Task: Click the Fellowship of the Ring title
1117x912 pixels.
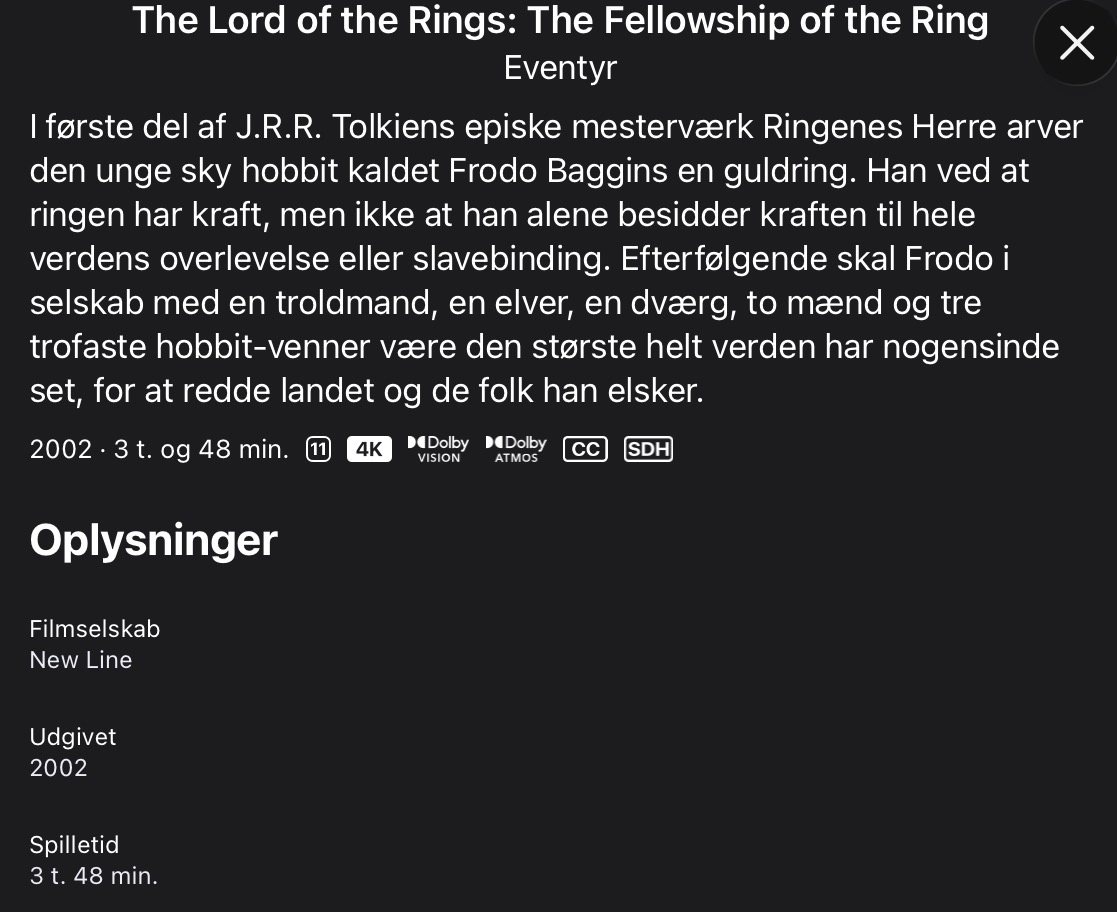Action: [560, 20]
